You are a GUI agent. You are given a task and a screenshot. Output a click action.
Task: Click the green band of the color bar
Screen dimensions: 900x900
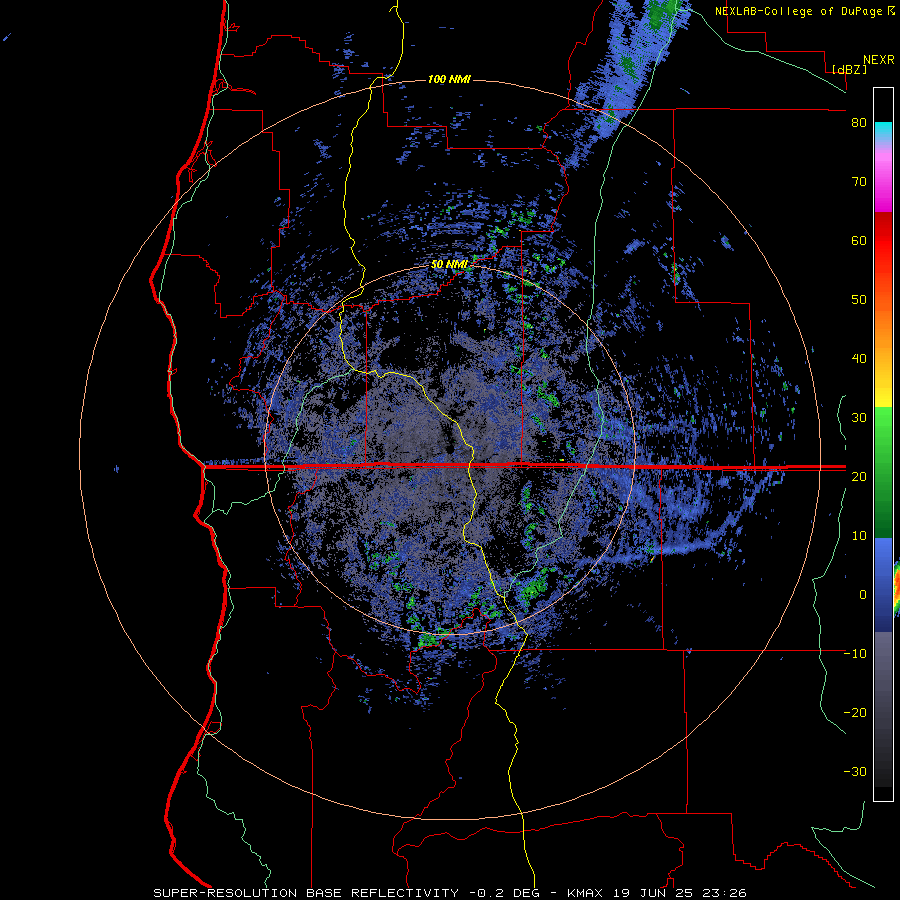click(883, 472)
